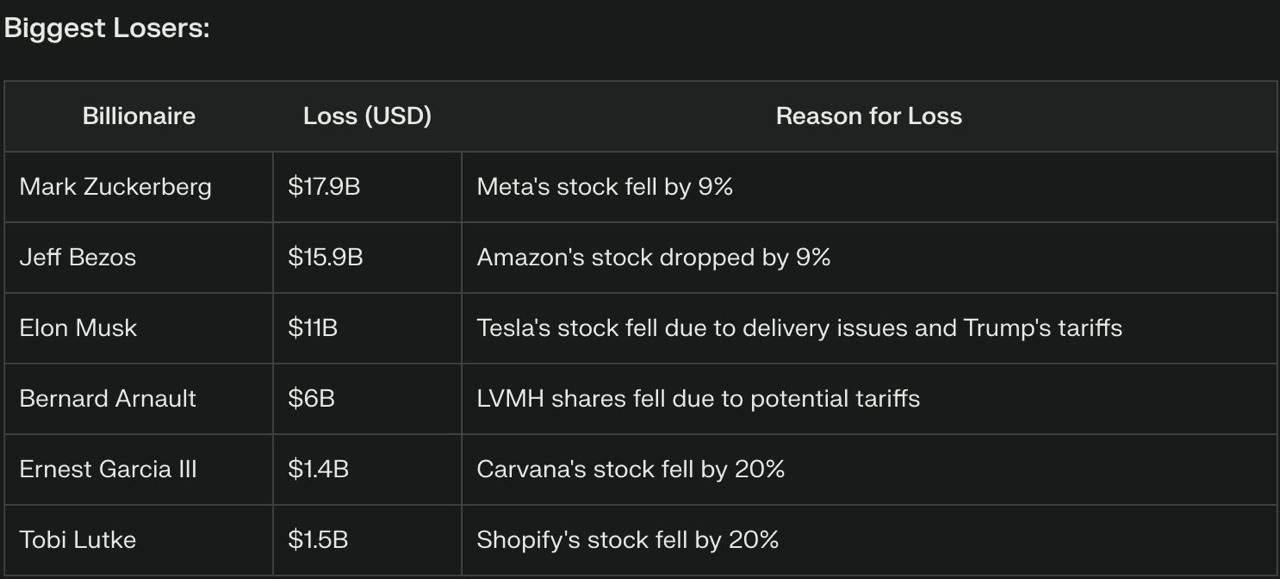Click the $6B loss value

pos(311,398)
